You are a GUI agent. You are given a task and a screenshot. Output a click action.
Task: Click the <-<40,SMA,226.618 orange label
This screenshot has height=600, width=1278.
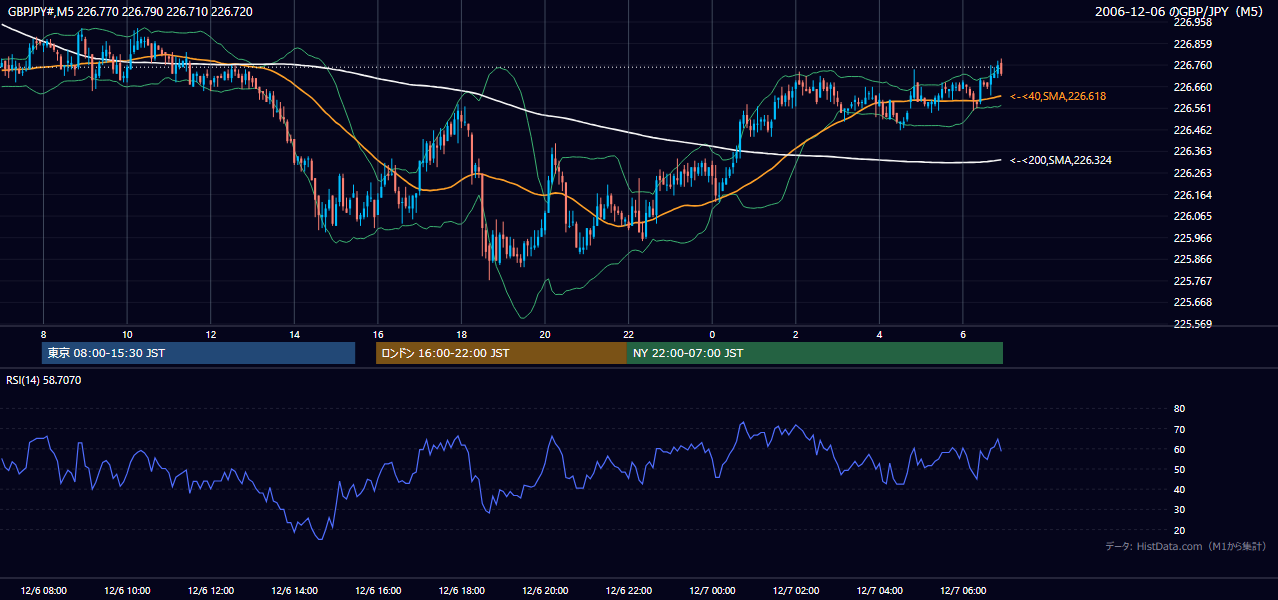pos(1057,96)
